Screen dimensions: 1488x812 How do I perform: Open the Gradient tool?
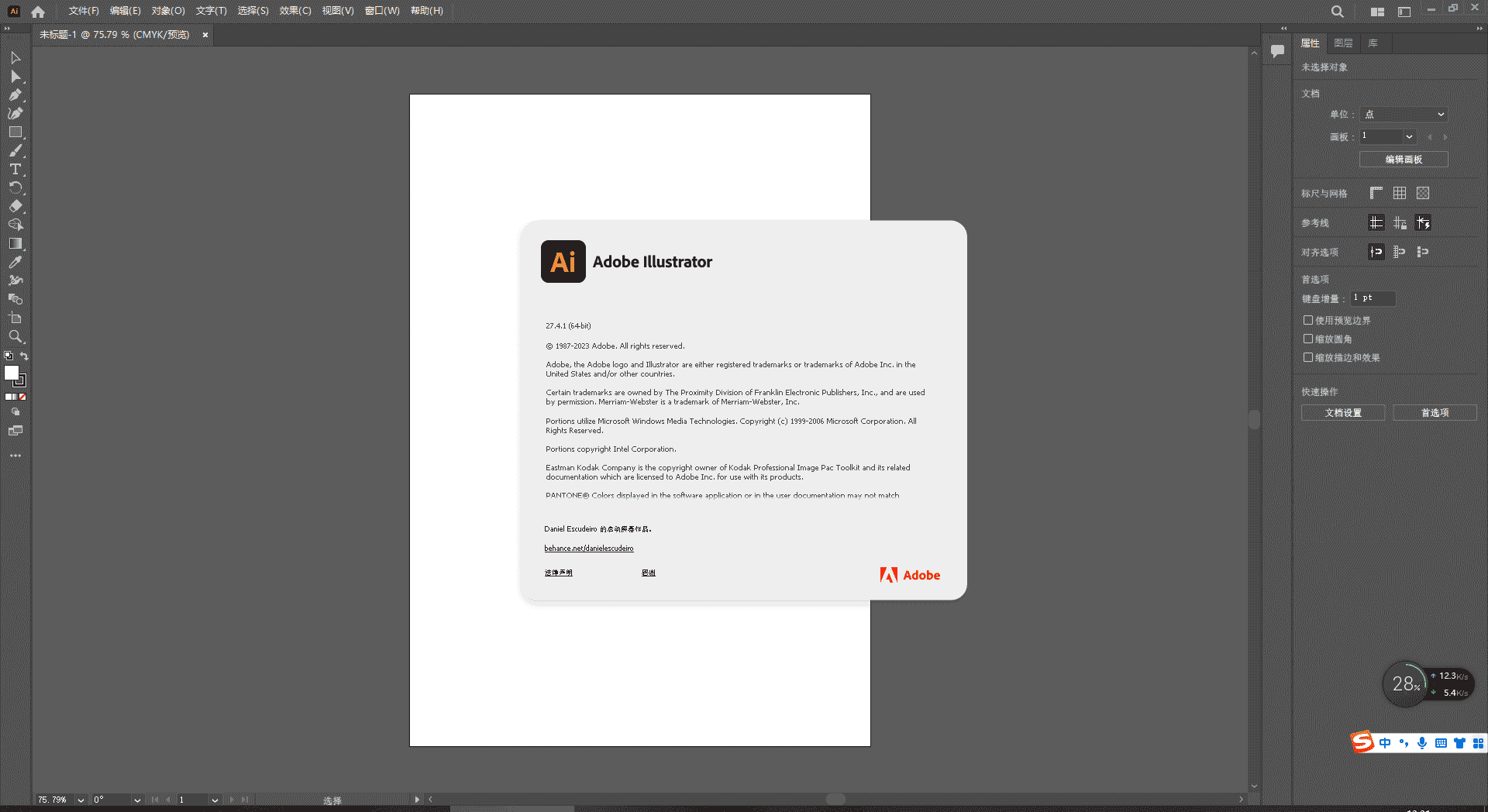click(x=16, y=243)
